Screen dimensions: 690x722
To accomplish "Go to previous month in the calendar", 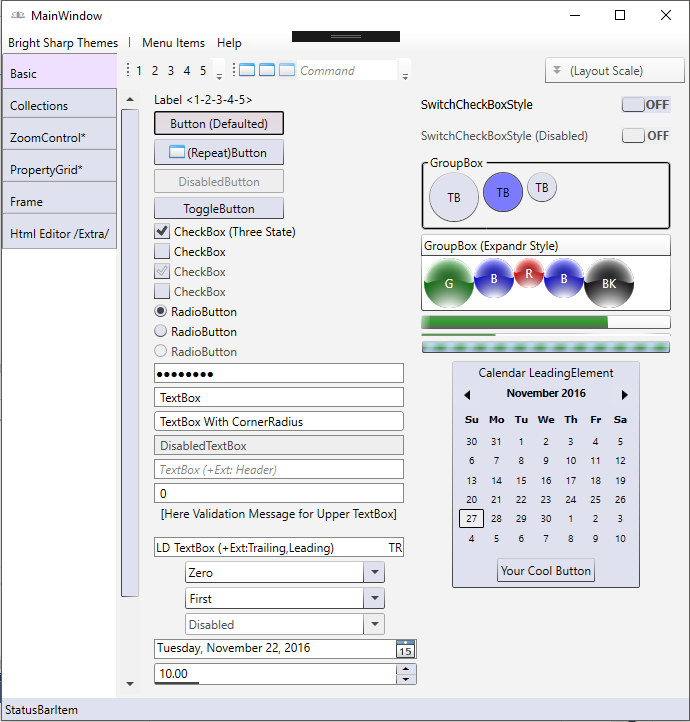I will click(x=467, y=395).
